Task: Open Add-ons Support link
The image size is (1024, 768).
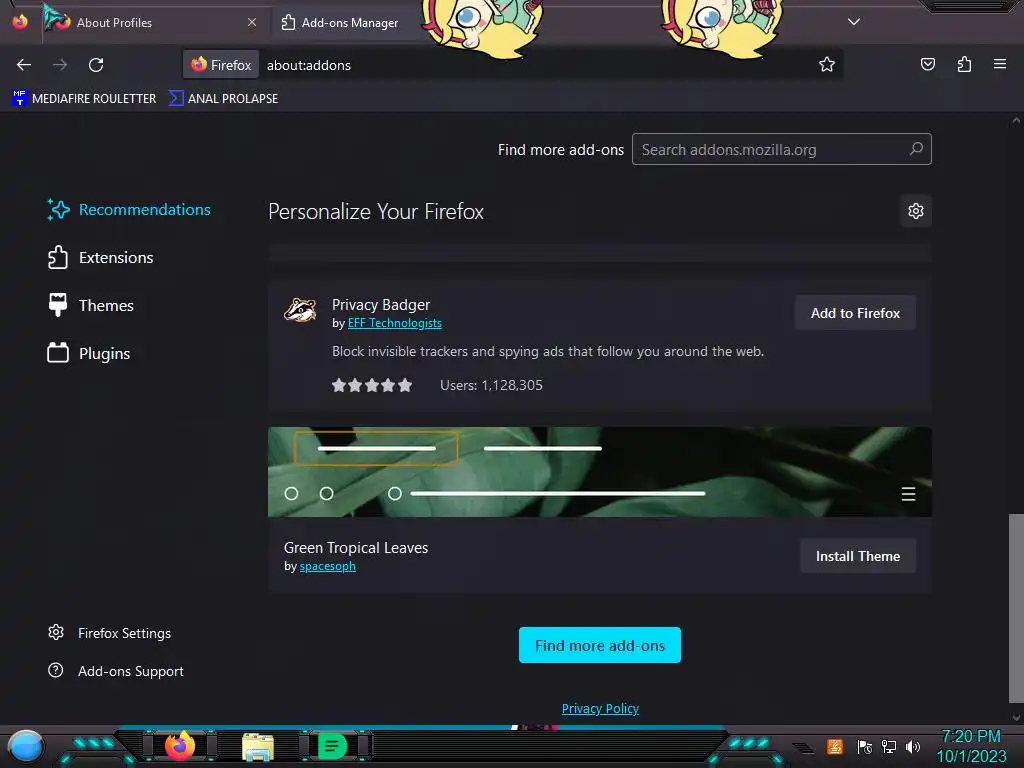Action: [116, 671]
